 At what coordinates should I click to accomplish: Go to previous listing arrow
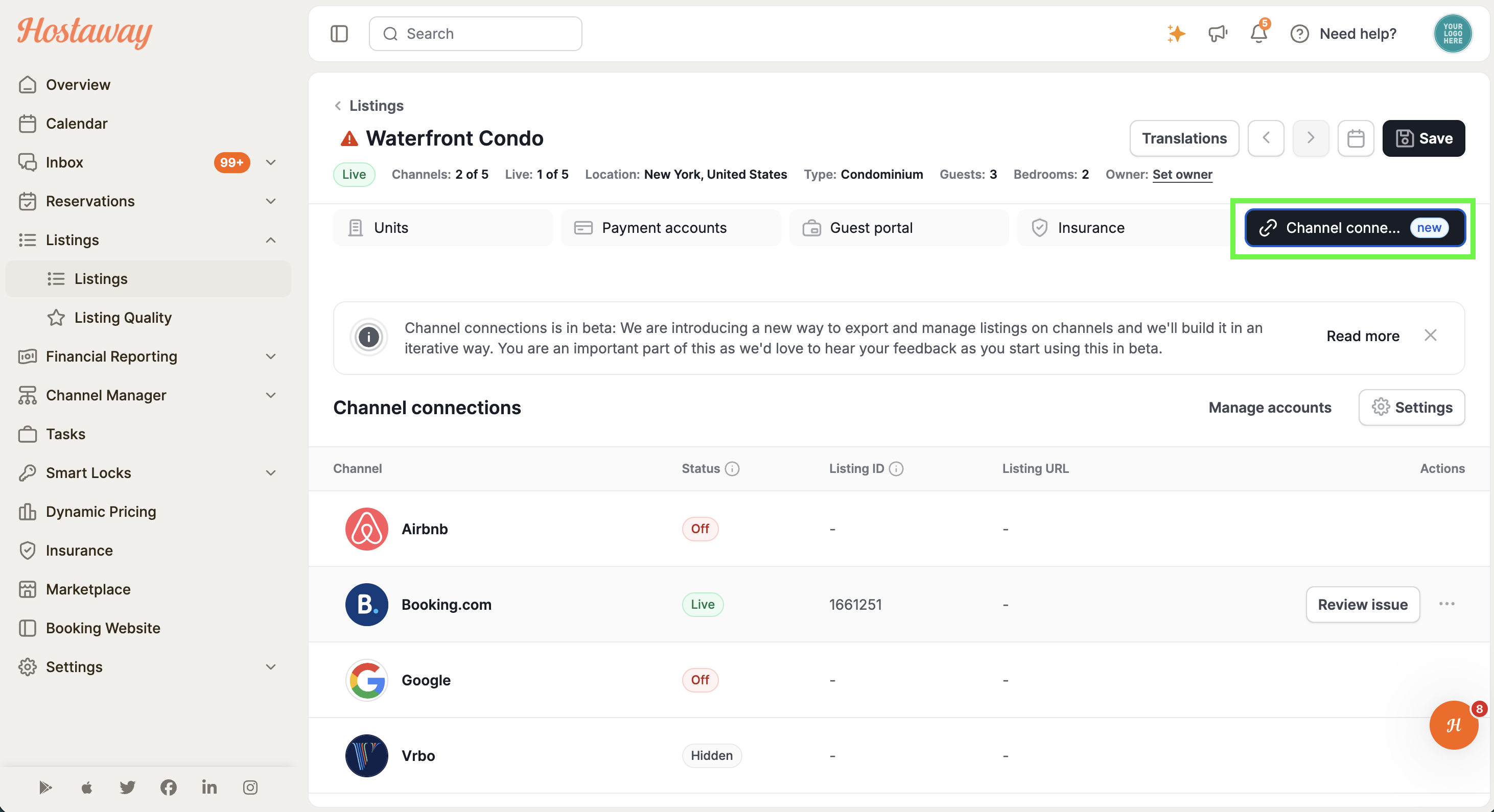[1266, 138]
